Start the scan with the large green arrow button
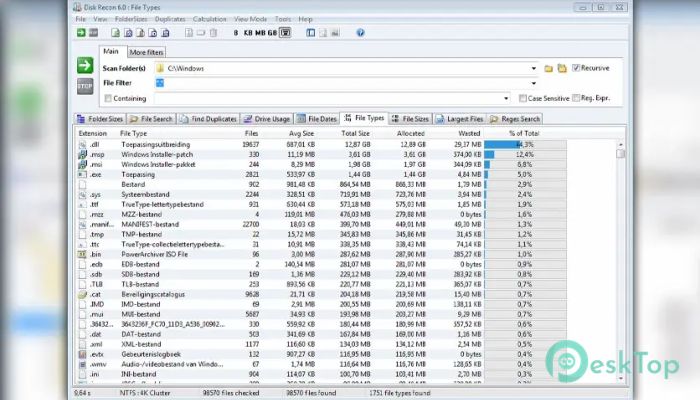This screenshot has height=400, width=700. point(85,65)
